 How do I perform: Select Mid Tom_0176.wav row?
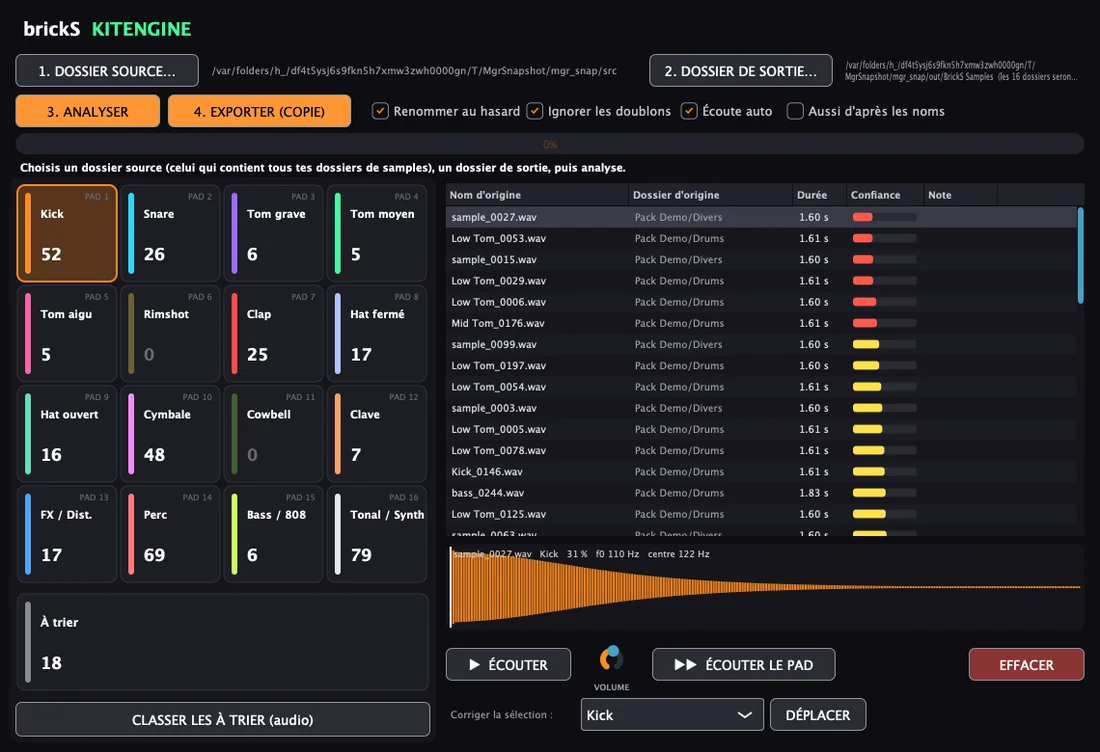[x=761, y=323]
